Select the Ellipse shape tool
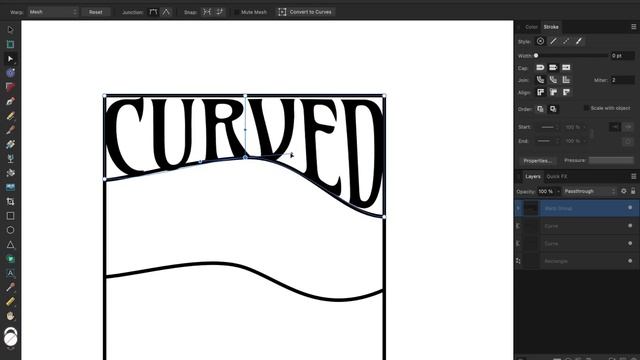640x360 pixels. 10,230
